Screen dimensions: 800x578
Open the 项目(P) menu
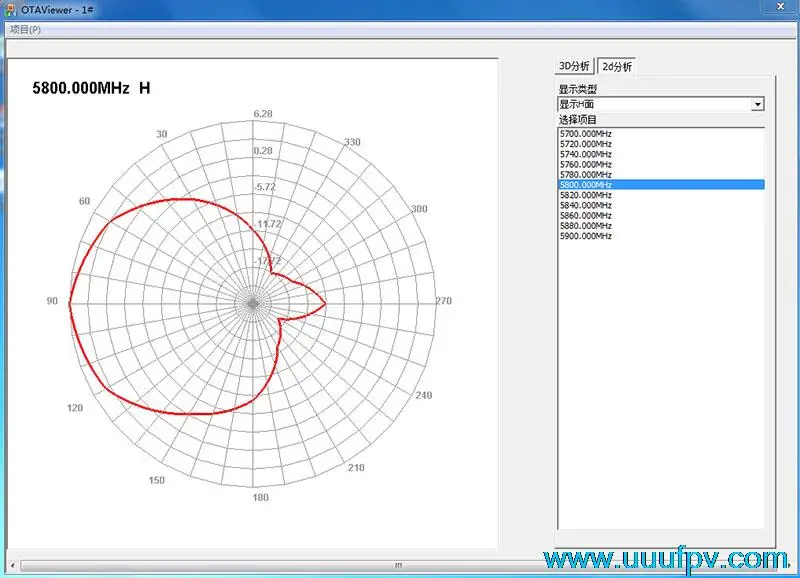(x=25, y=29)
